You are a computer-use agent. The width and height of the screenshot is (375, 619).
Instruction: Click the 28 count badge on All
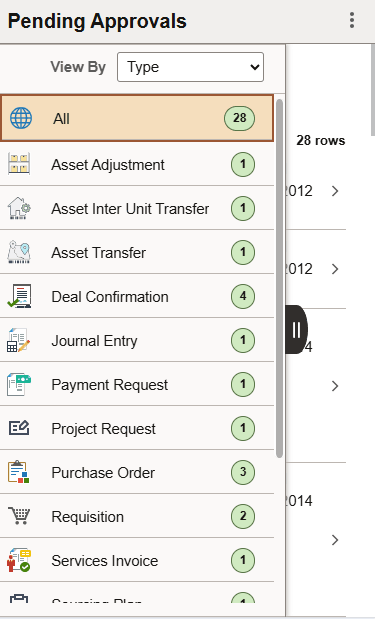240,118
